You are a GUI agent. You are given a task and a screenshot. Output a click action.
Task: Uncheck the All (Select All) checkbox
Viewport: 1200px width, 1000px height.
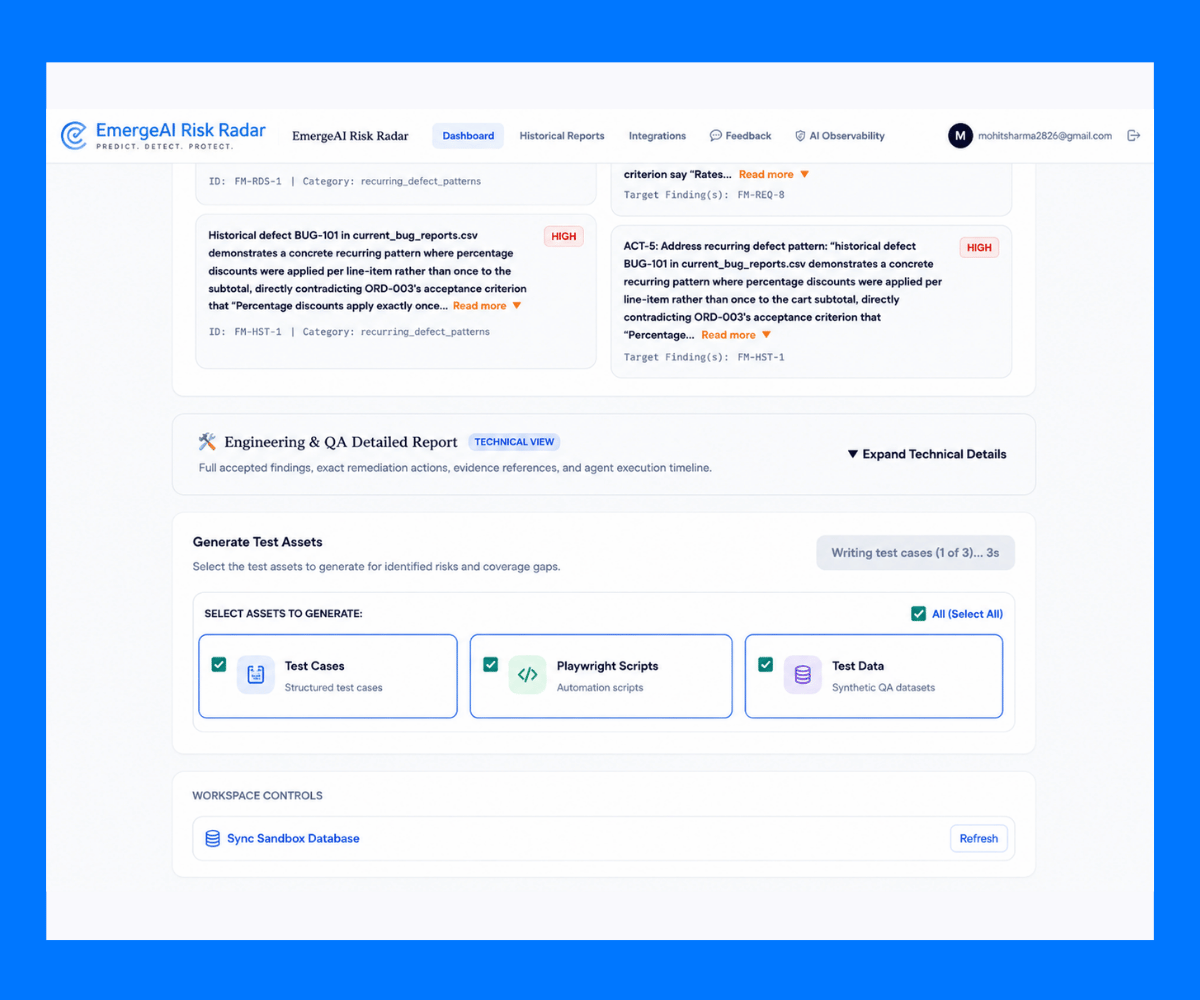click(918, 614)
